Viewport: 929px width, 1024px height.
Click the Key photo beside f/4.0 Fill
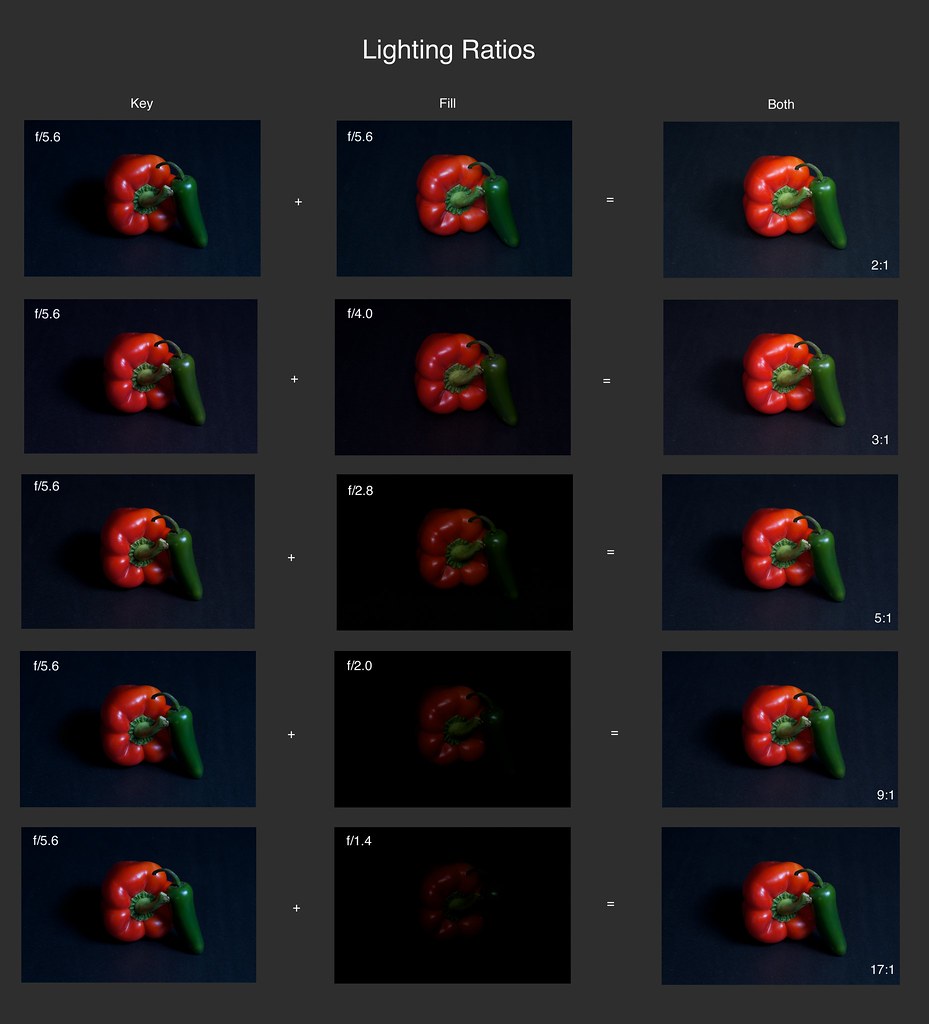coord(140,376)
